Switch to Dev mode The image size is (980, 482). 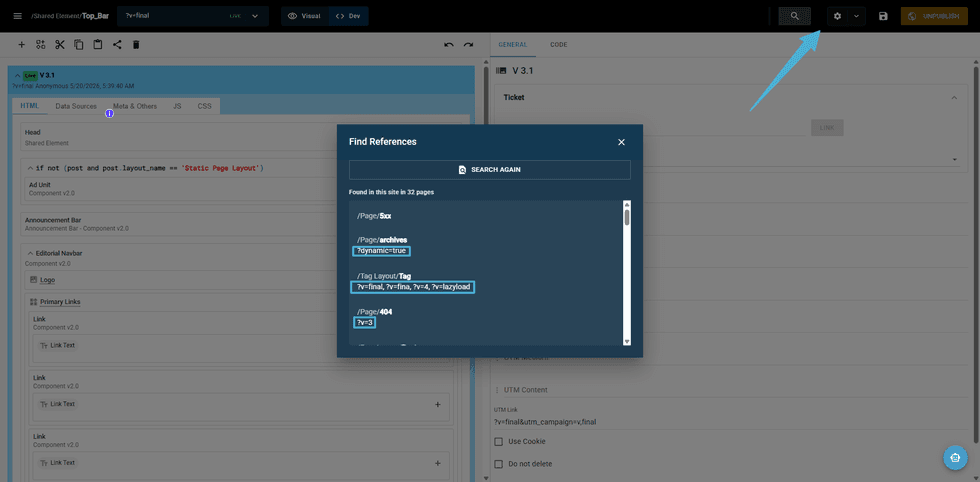[x=348, y=16]
